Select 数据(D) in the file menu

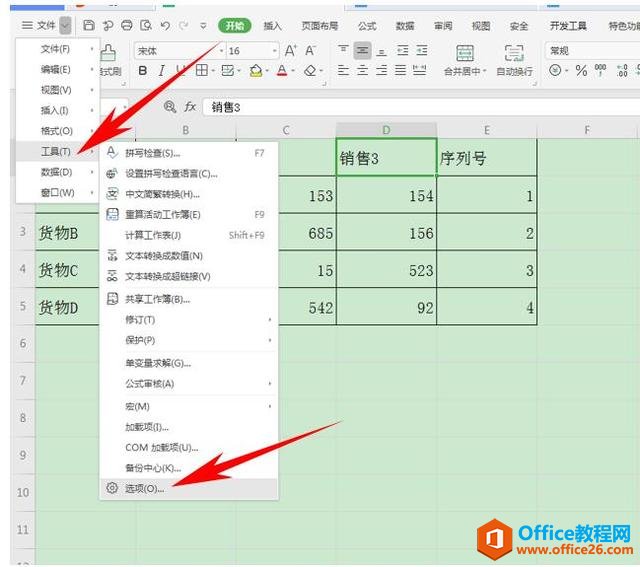click(x=58, y=172)
